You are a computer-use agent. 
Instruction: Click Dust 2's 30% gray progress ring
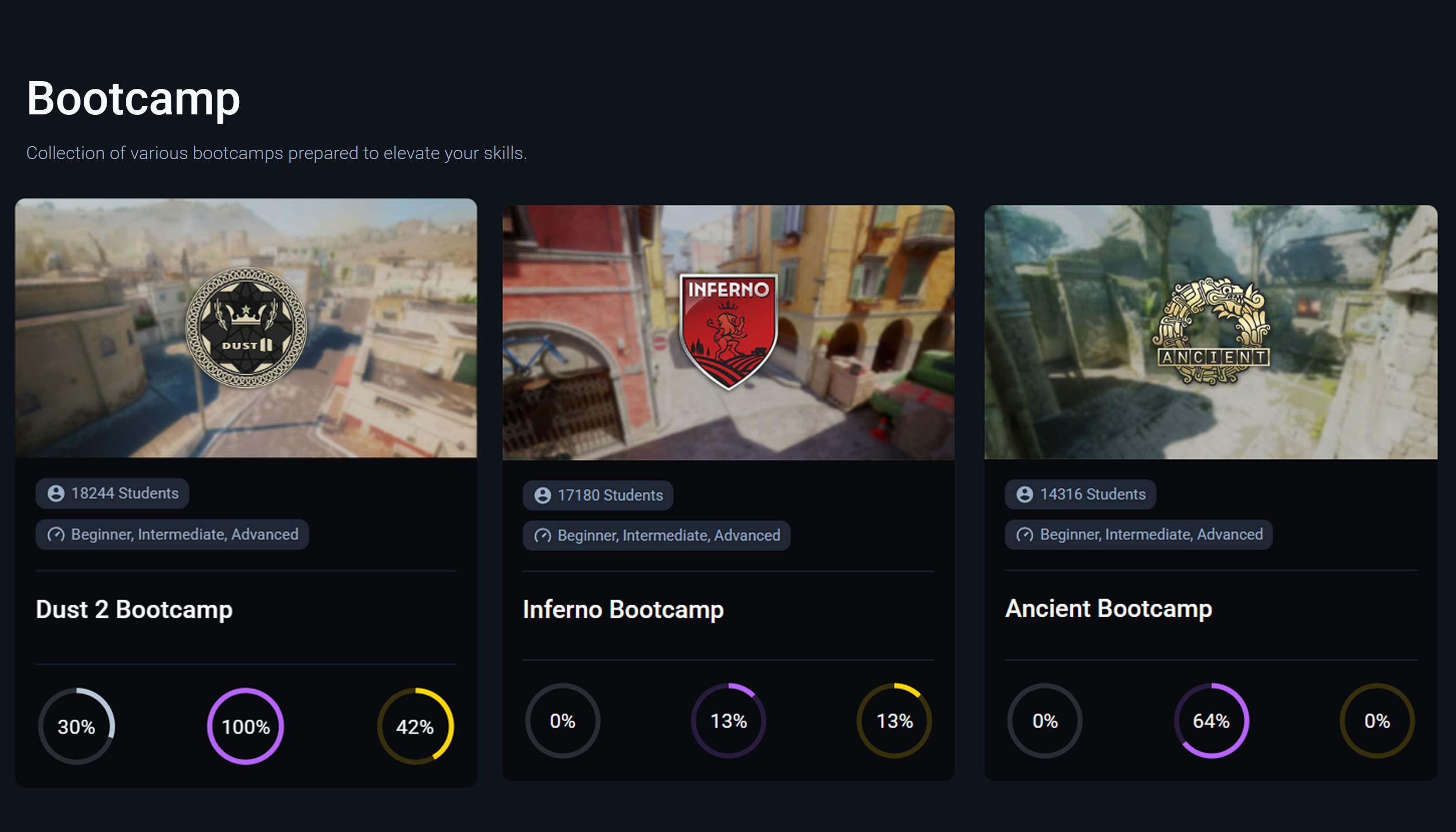(76, 726)
